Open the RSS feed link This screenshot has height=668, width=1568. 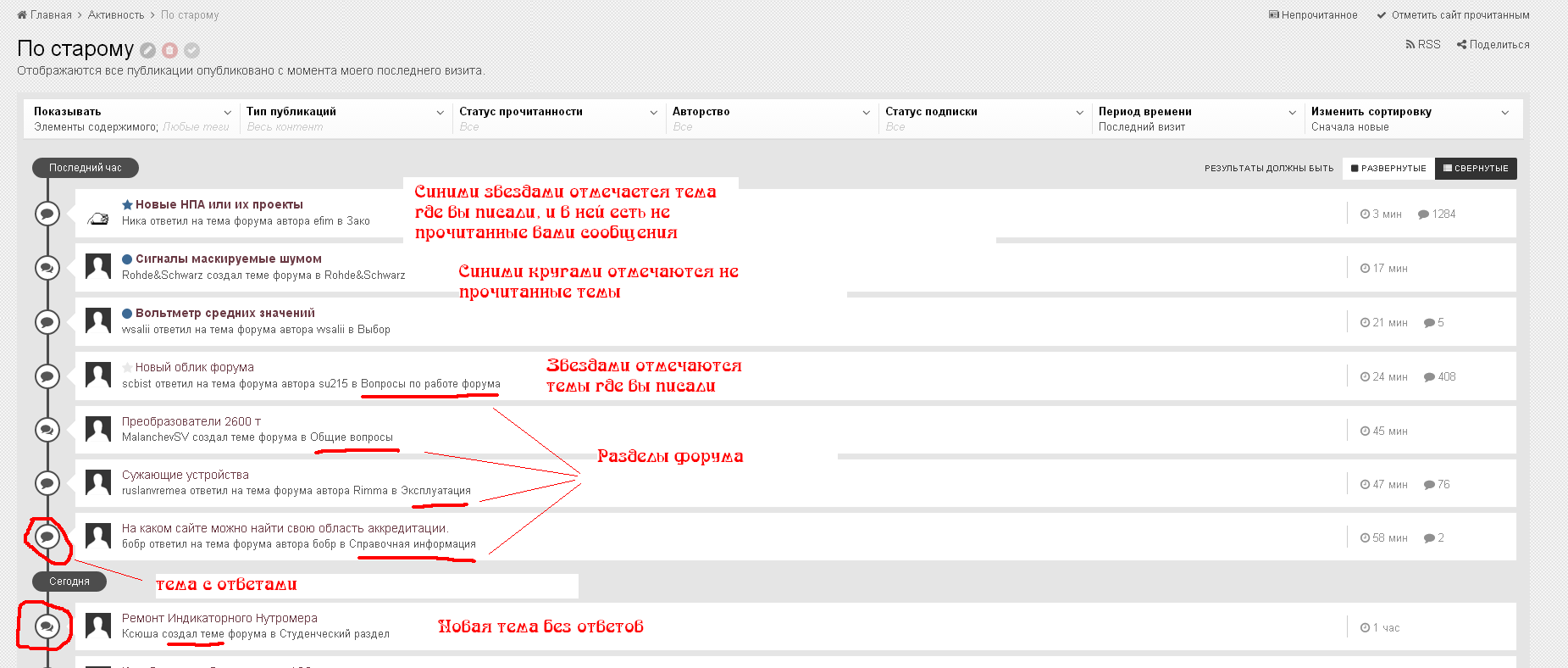pyautogui.click(x=1423, y=45)
